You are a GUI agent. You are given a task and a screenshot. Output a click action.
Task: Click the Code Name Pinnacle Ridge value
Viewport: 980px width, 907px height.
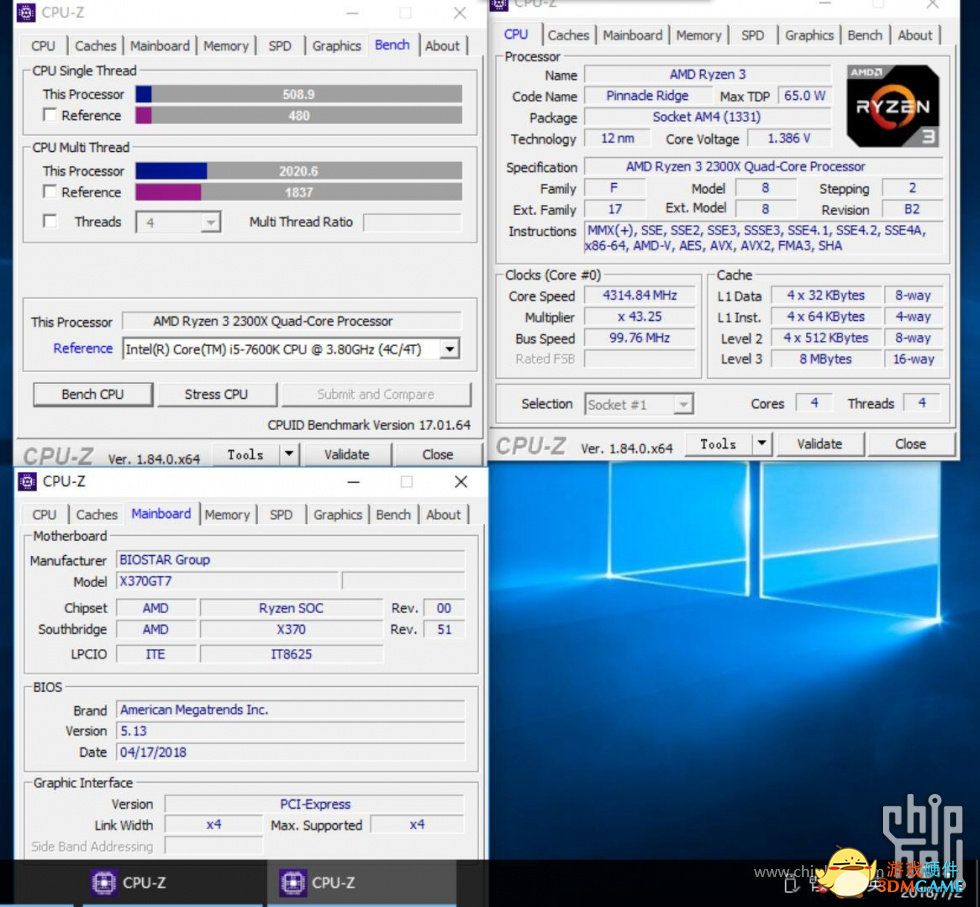648,96
